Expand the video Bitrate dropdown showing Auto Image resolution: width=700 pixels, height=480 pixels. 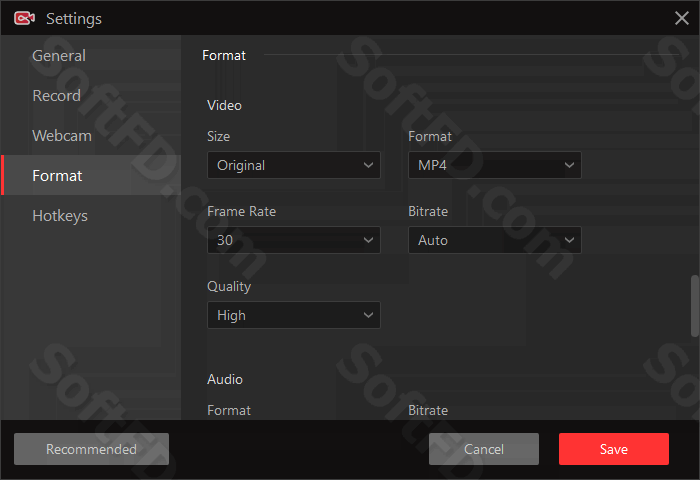click(495, 240)
